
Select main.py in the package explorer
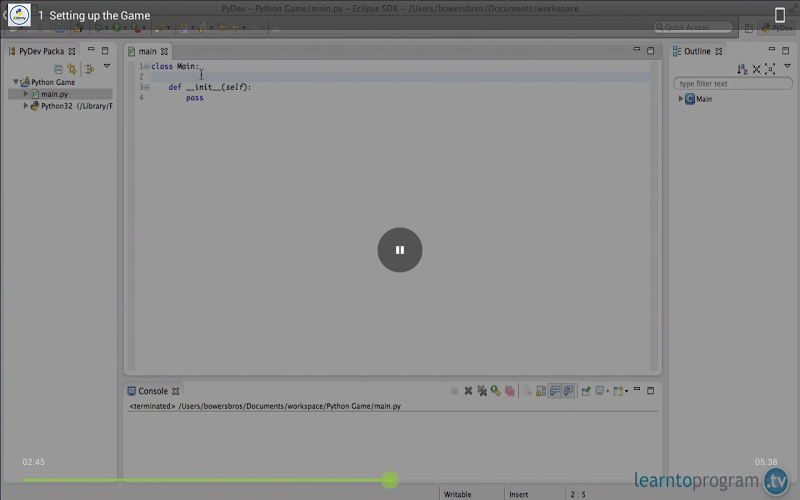click(54, 94)
